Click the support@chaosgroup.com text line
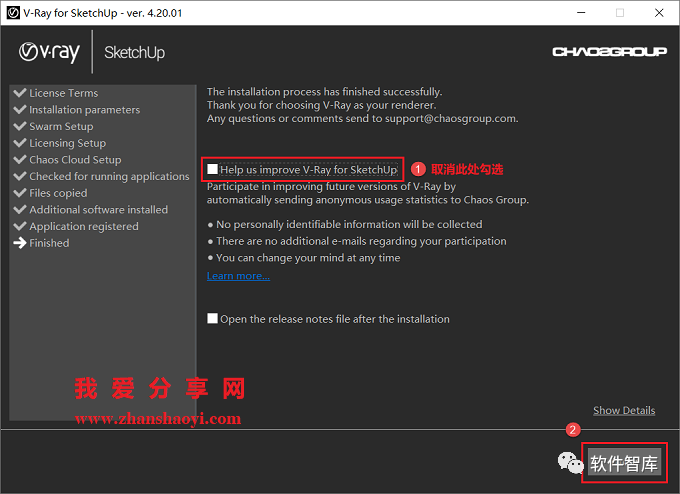Image resolution: width=680 pixels, height=494 pixels. click(363, 118)
